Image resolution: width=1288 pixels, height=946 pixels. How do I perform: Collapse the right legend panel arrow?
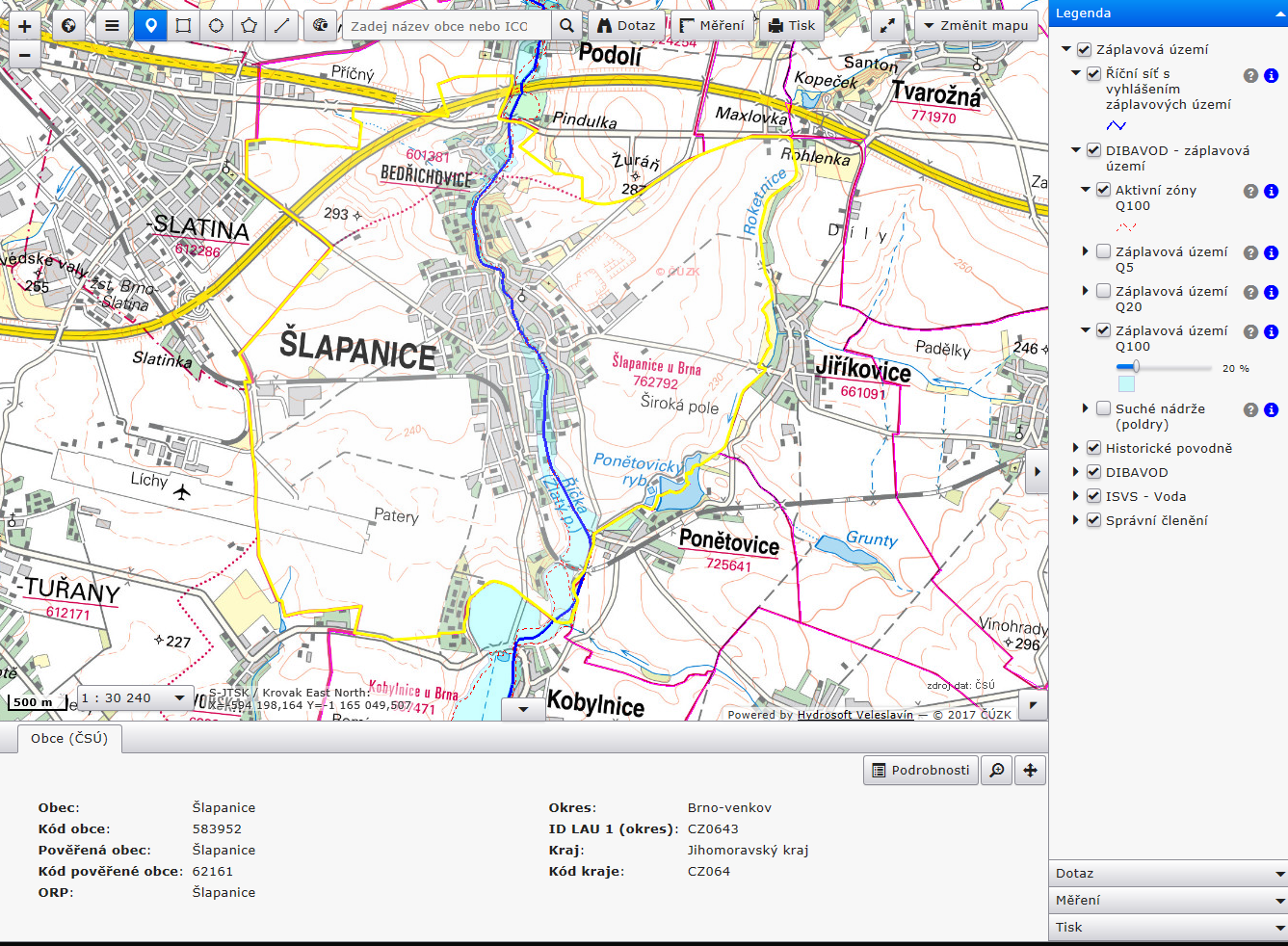1037,472
